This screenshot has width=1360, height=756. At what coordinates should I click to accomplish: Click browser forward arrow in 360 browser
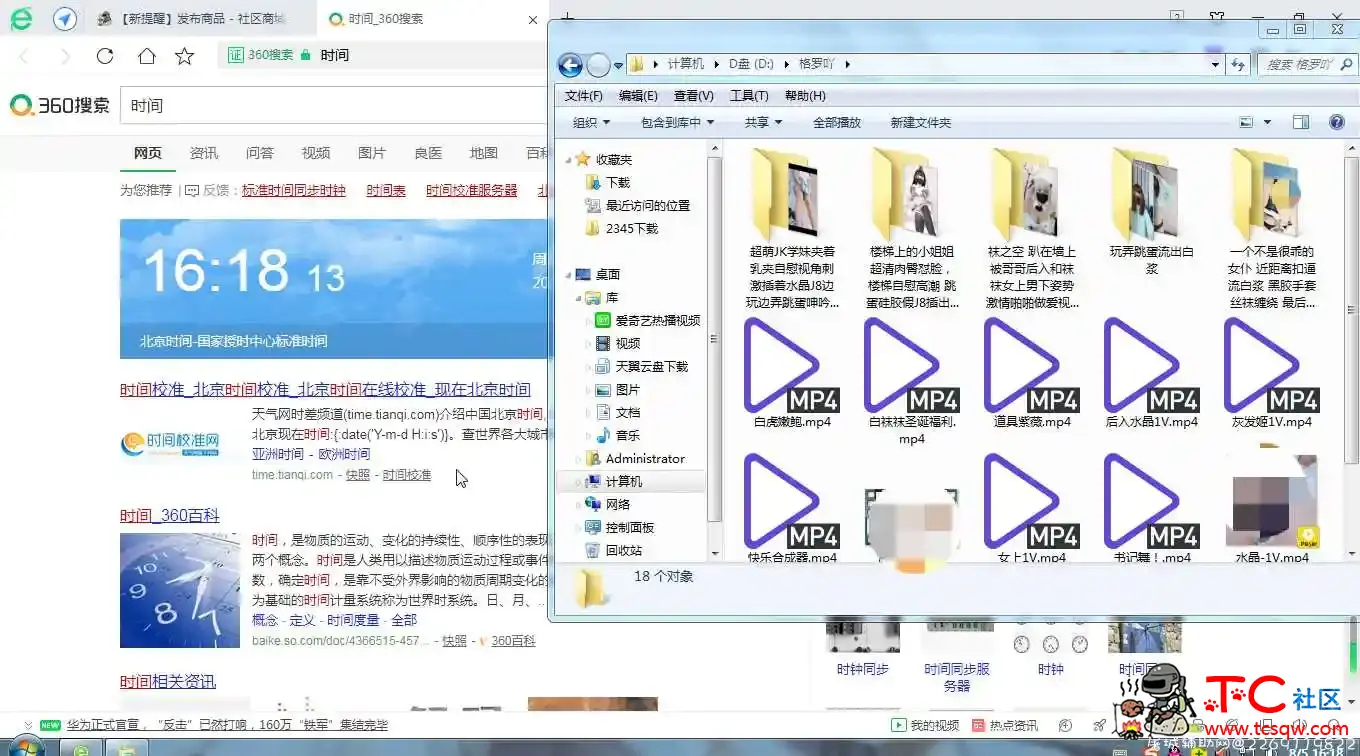pos(65,56)
